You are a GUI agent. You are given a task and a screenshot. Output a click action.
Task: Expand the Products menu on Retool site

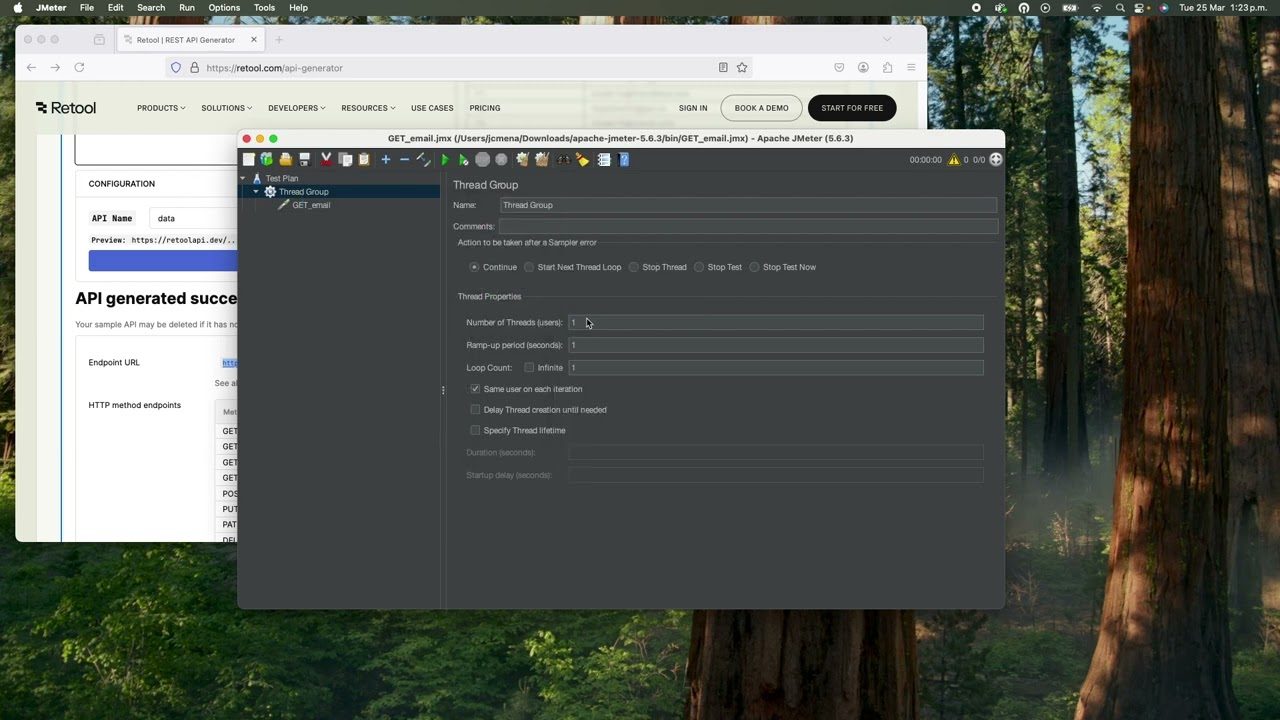pos(161,108)
